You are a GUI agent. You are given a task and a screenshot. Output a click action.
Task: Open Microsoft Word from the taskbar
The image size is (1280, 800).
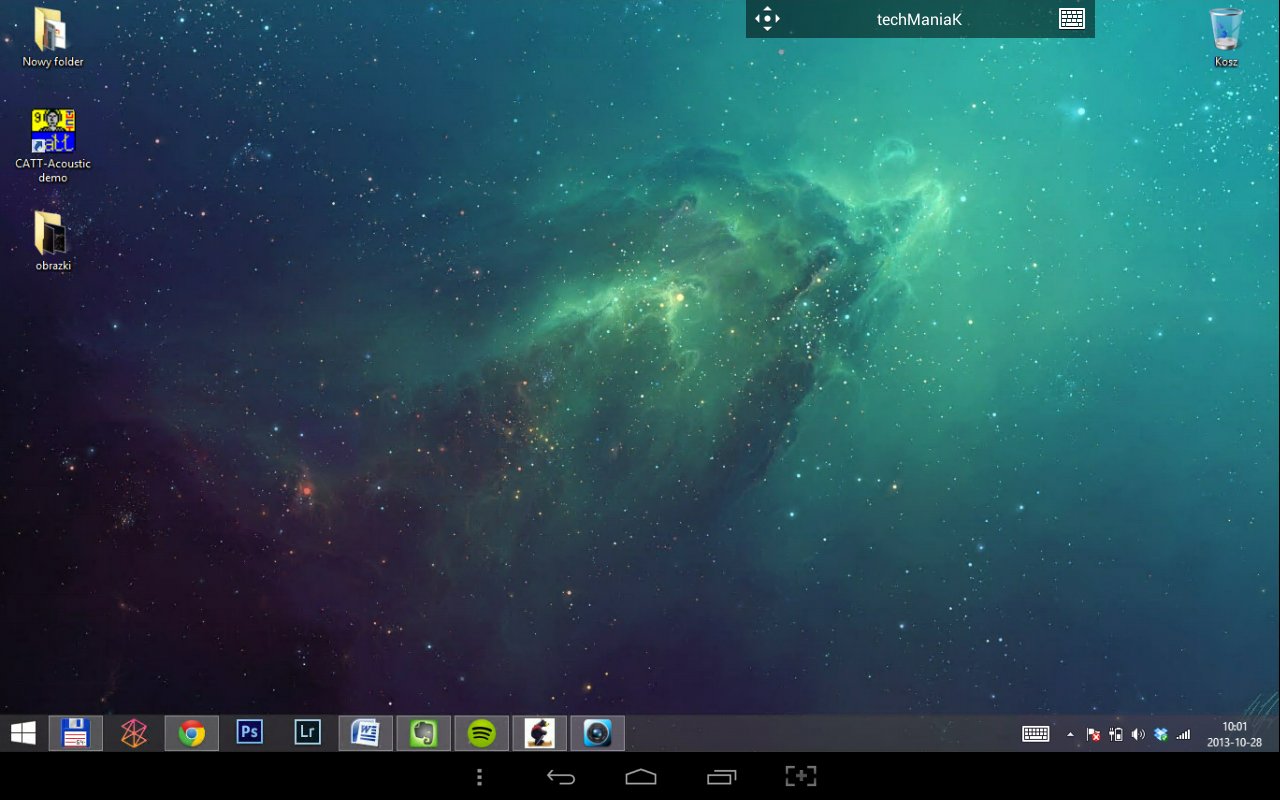pos(365,734)
